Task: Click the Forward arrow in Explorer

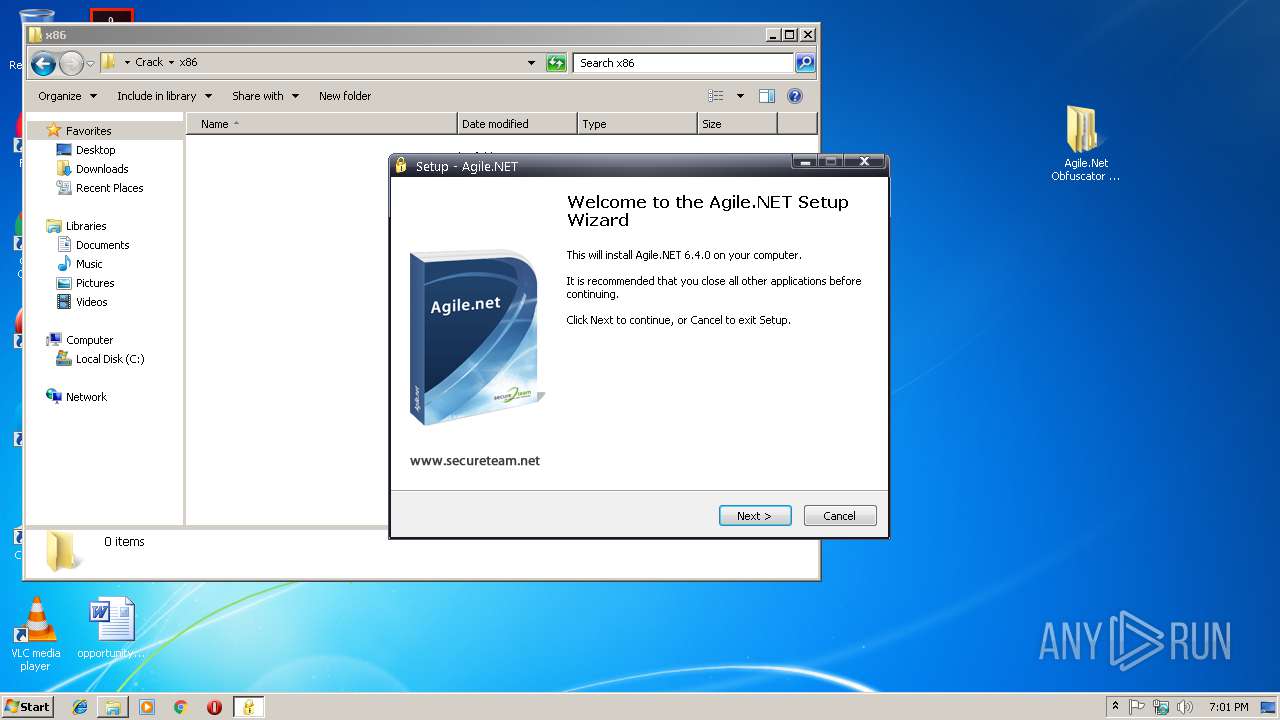Action: [x=71, y=64]
